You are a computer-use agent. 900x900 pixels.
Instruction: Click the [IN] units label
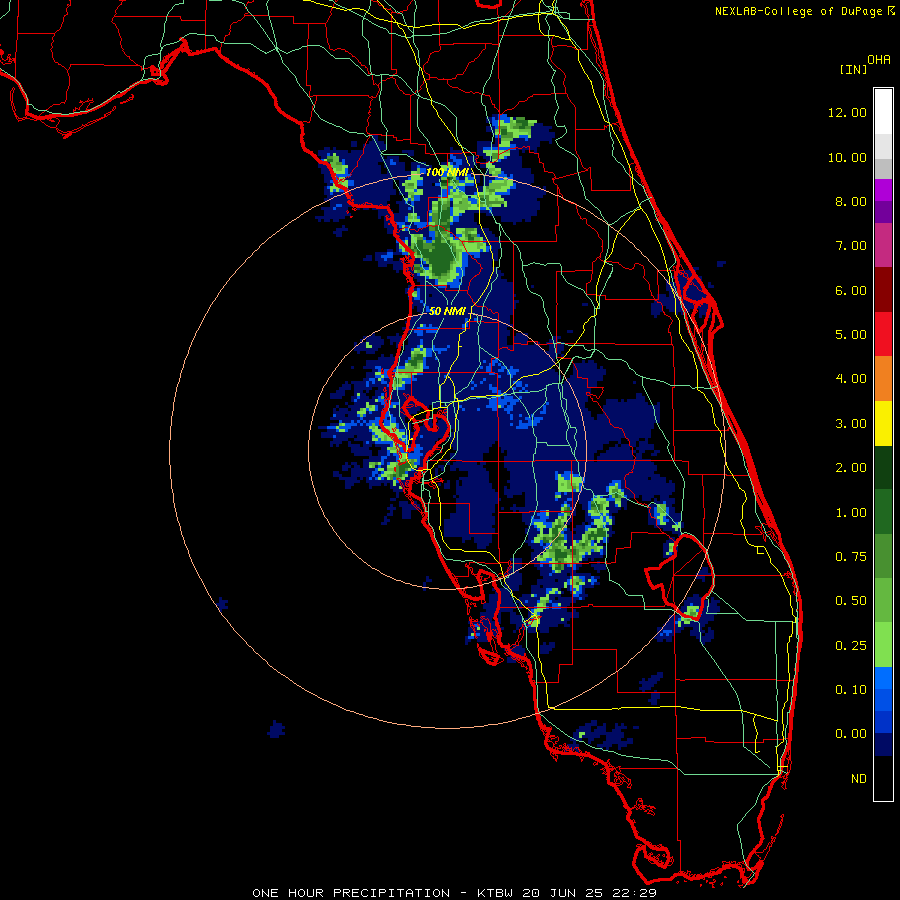pos(854,69)
